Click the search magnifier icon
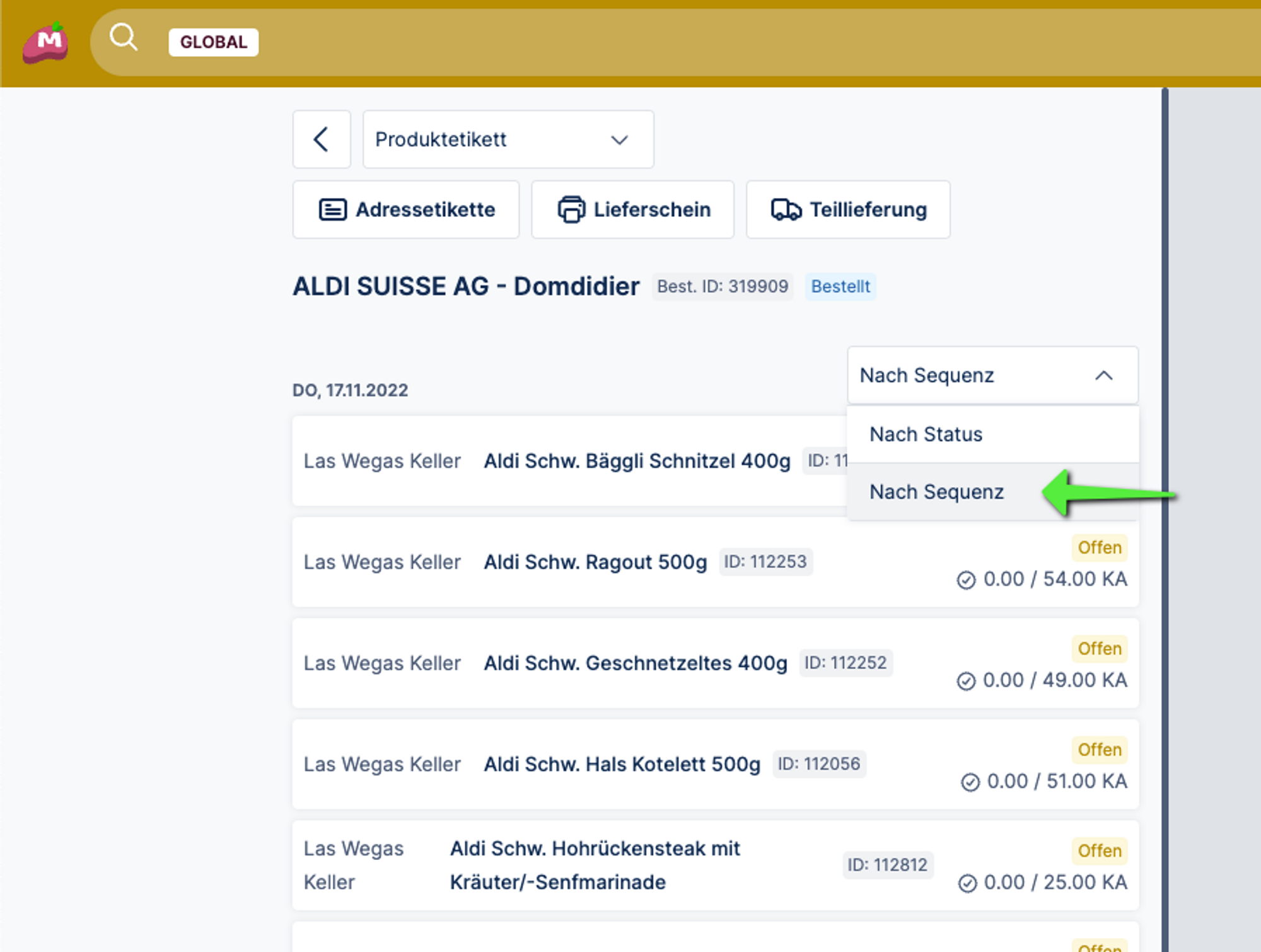The width and height of the screenshot is (1261, 952). tap(123, 38)
